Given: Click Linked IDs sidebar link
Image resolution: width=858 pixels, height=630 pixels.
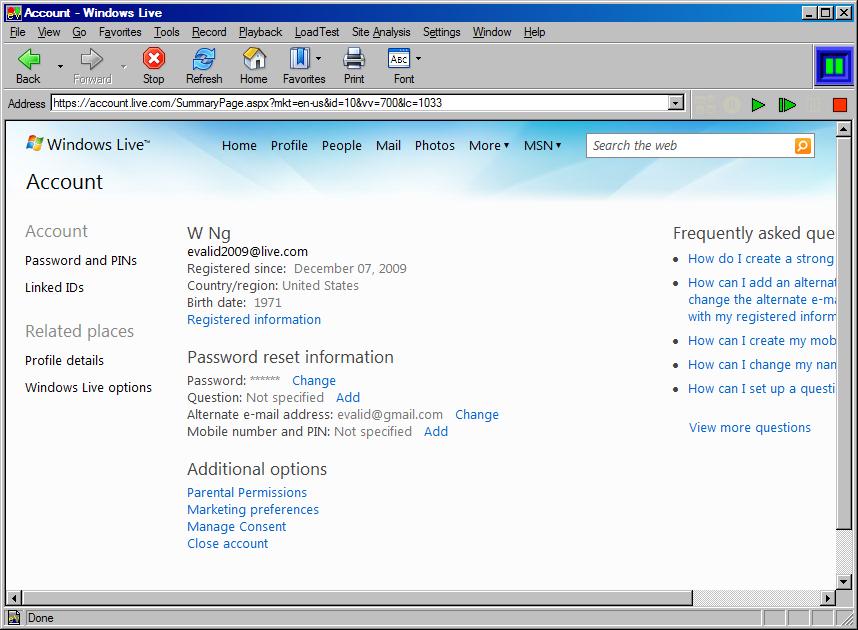Looking at the screenshot, I should 54,287.
